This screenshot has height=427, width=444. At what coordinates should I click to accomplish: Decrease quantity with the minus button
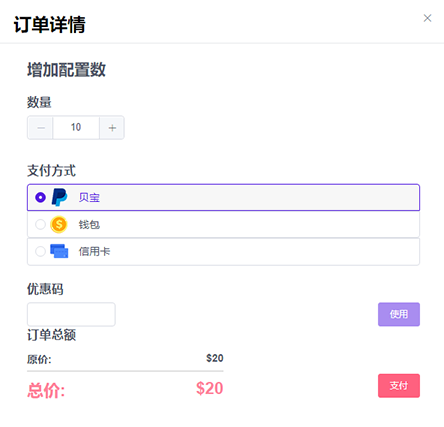[x=41, y=128]
